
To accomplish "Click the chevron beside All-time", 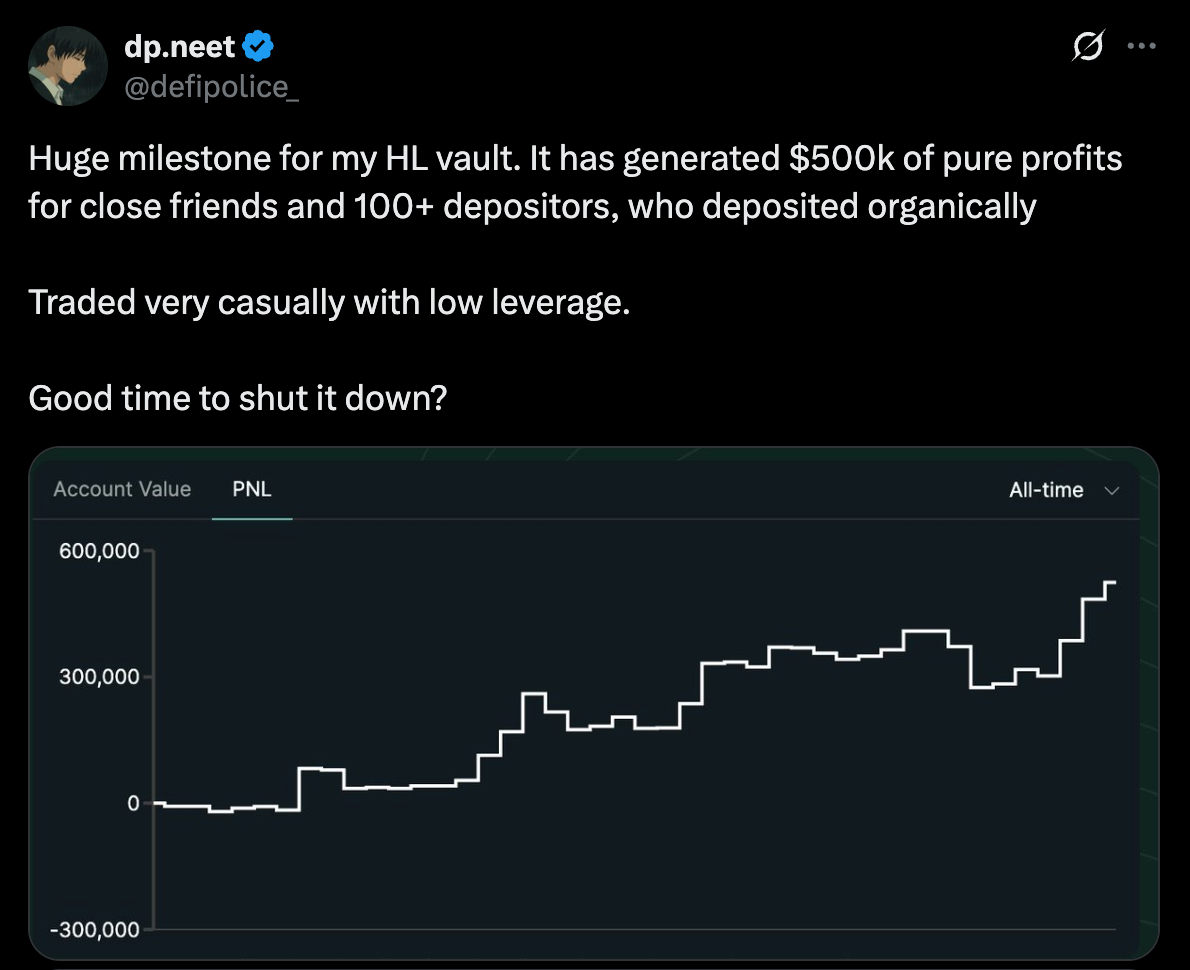I will pyautogui.click(x=1113, y=491).
